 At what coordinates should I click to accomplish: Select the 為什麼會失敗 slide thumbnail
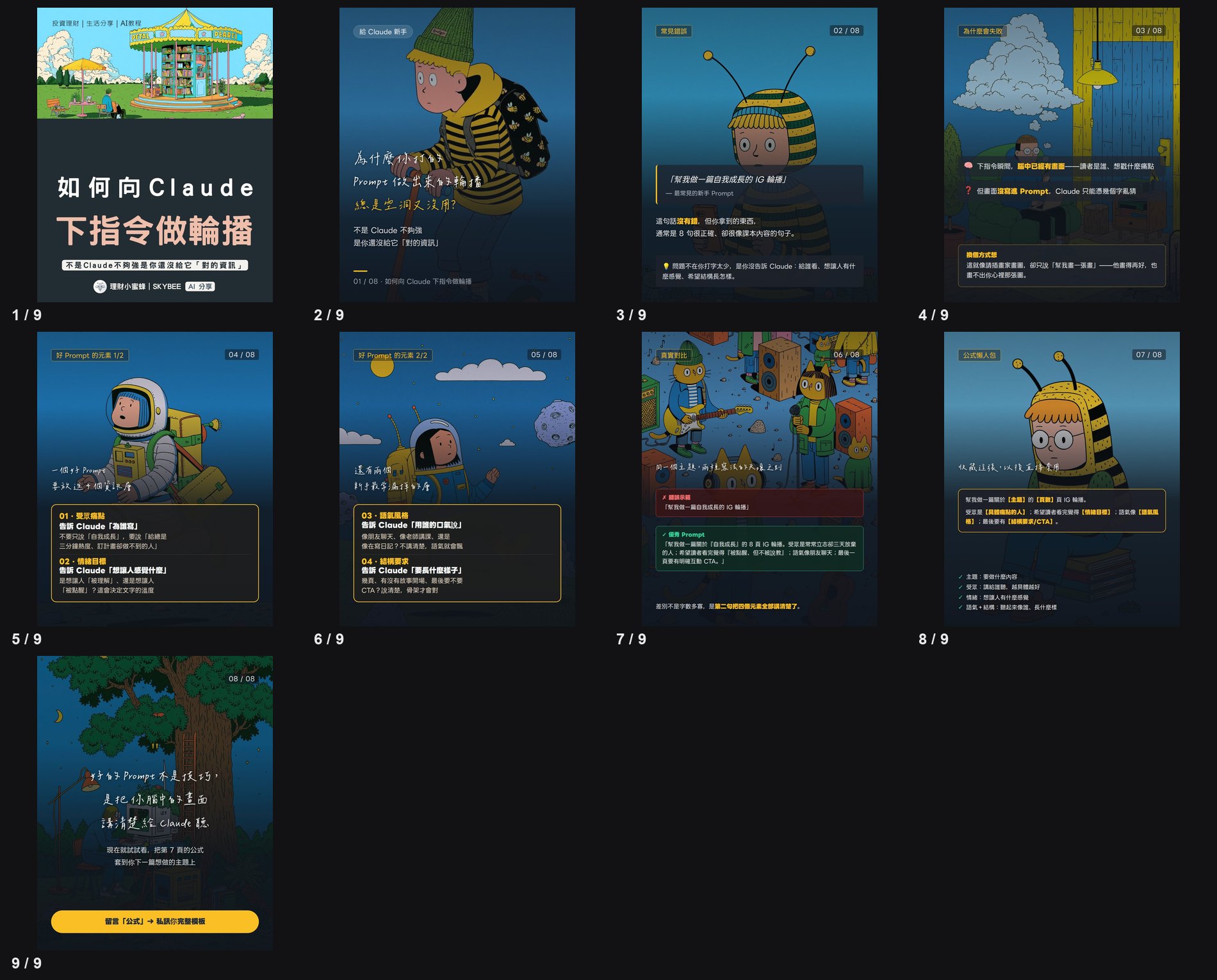pos(1062,155)
